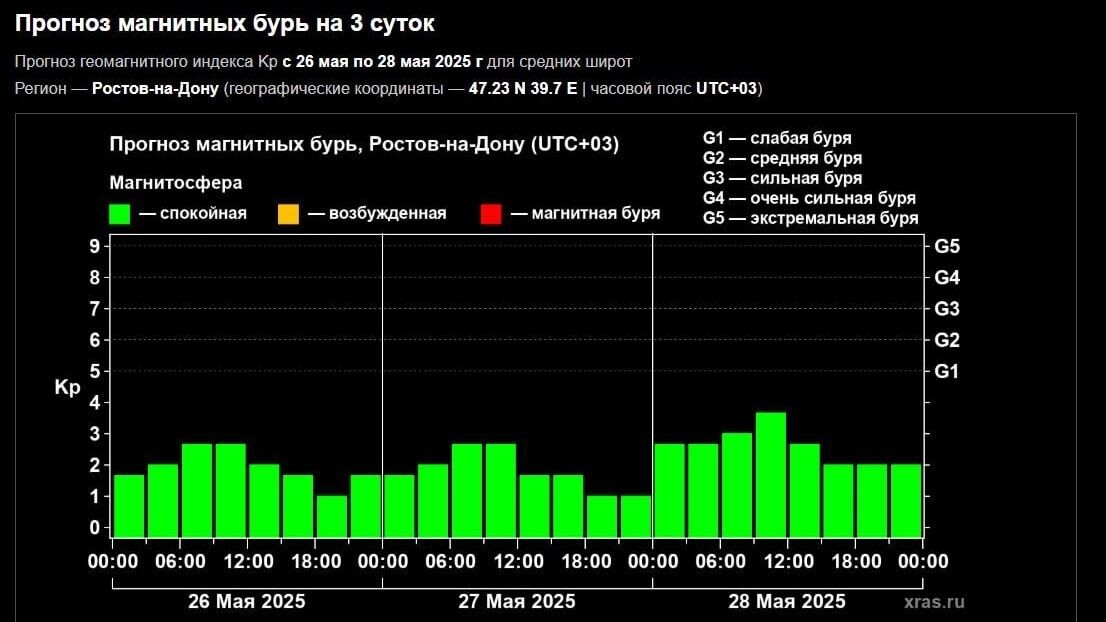Screen dimensions: 1106x622
Task: Select heading 'Прогноз магнитных бурь на 3 суток'
Action: coord(225,23)
